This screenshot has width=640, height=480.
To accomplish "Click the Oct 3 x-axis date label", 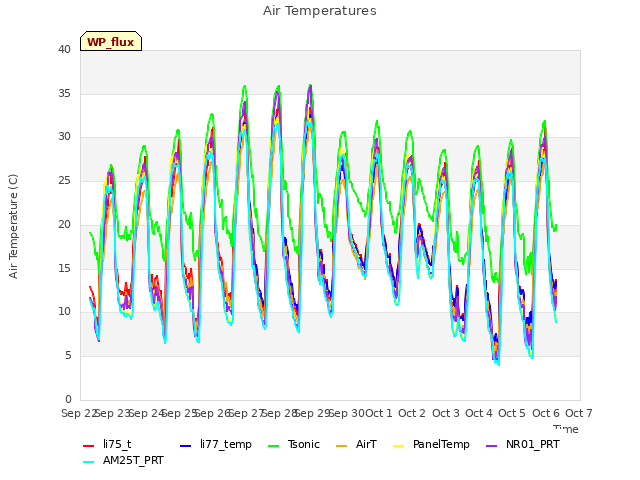I will click(x=446, y=413).
